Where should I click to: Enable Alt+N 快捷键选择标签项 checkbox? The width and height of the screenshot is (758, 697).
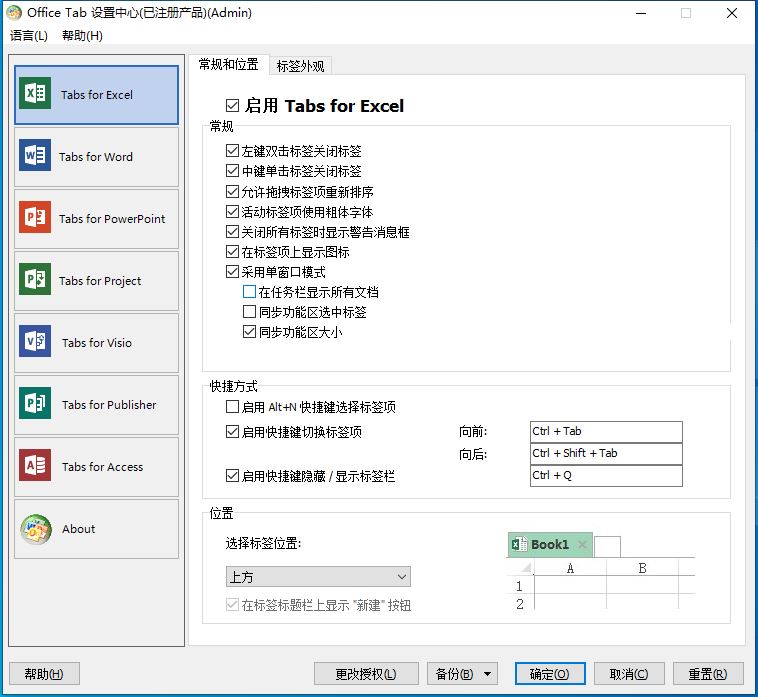(232, 407)
